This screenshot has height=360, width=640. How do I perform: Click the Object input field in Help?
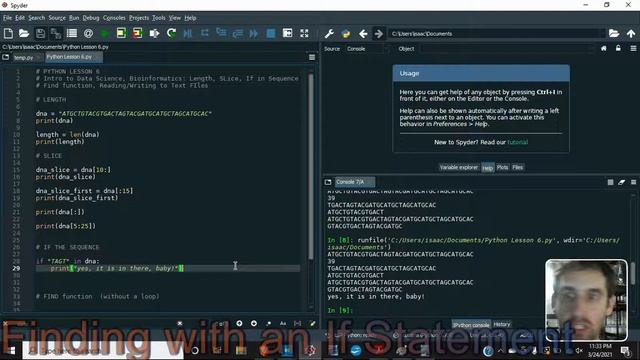coord(508,49)
